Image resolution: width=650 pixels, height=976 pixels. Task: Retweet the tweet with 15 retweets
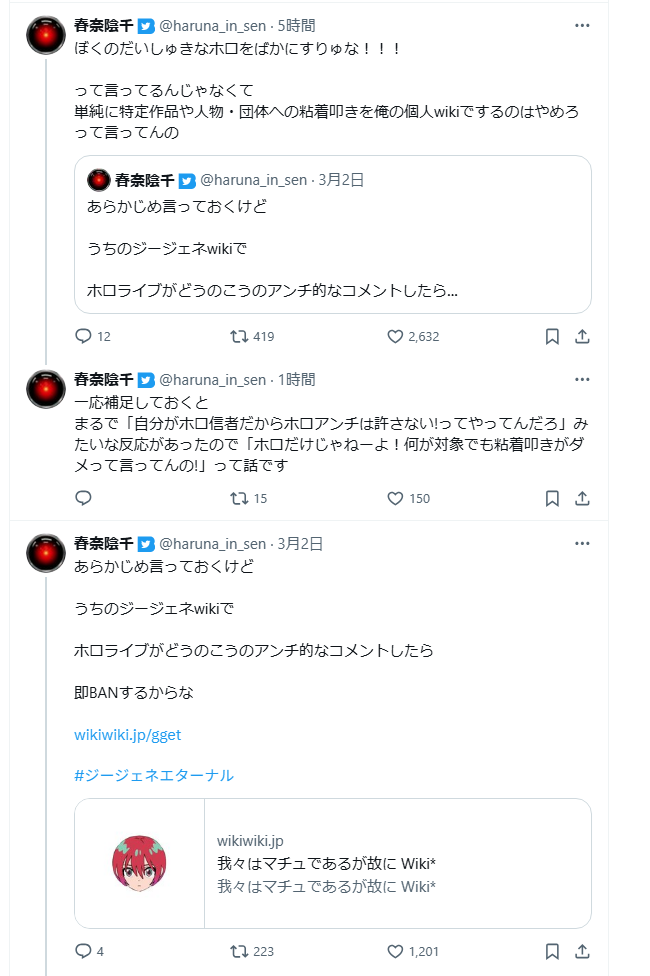(240, 498)
